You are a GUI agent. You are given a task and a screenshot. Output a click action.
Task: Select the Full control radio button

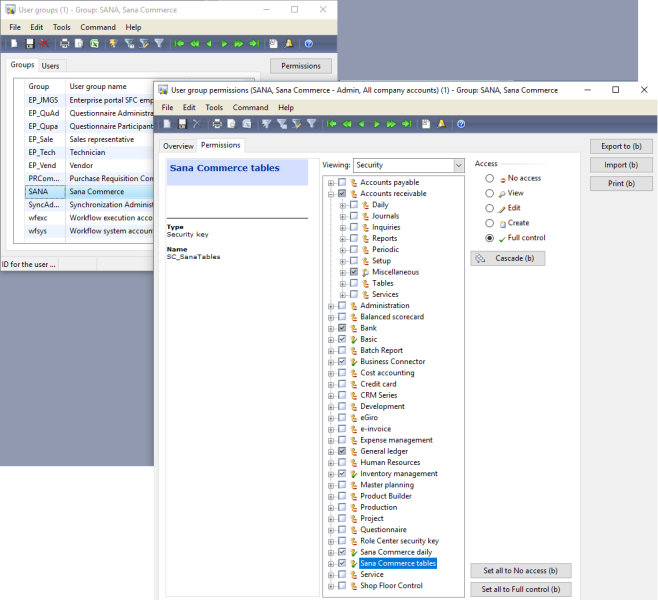click(489, 238)
